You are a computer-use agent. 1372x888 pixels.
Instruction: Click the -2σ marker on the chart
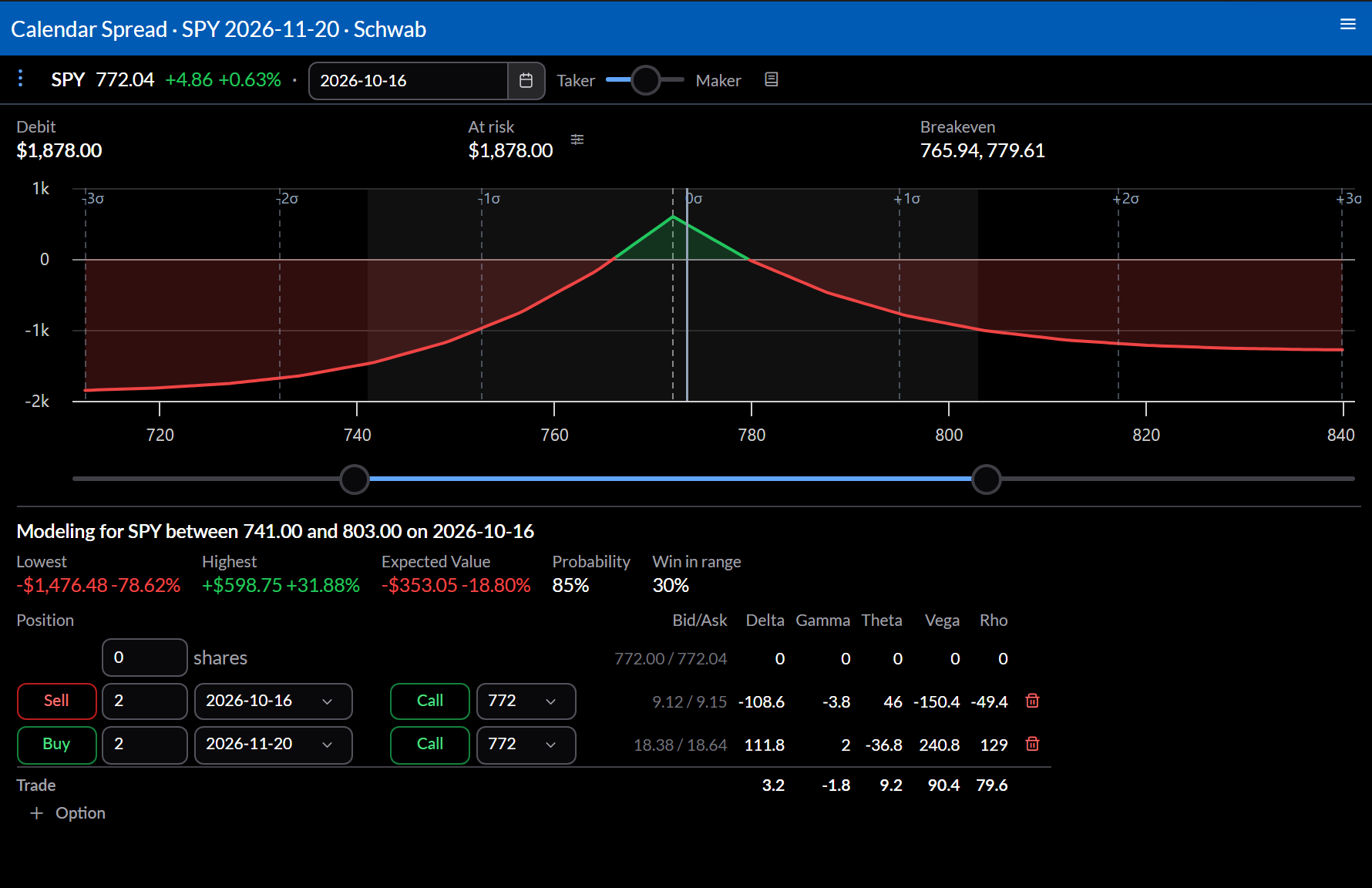(x=288, y=199)
